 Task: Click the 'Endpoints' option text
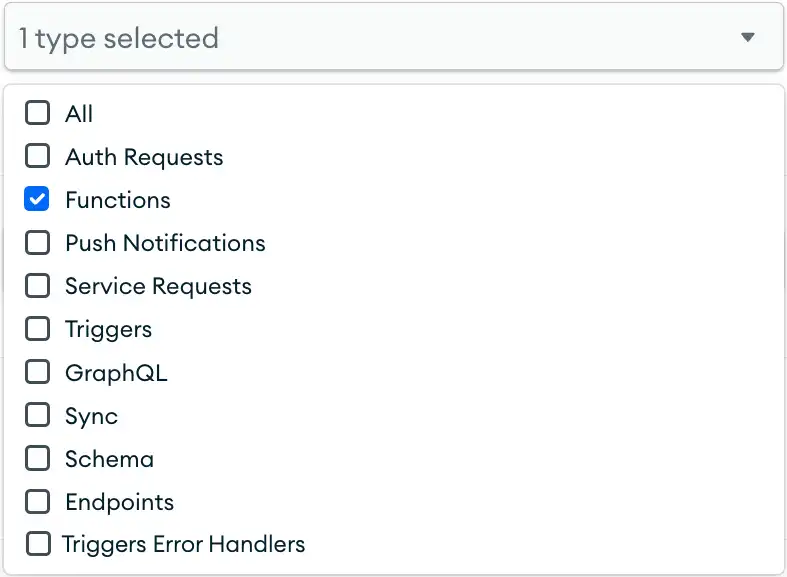[119, 502]
